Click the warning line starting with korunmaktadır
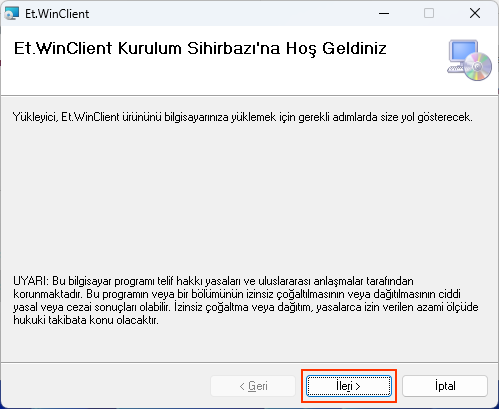The width and height of the screenshot is (499, 409). (x=237, y=294)
